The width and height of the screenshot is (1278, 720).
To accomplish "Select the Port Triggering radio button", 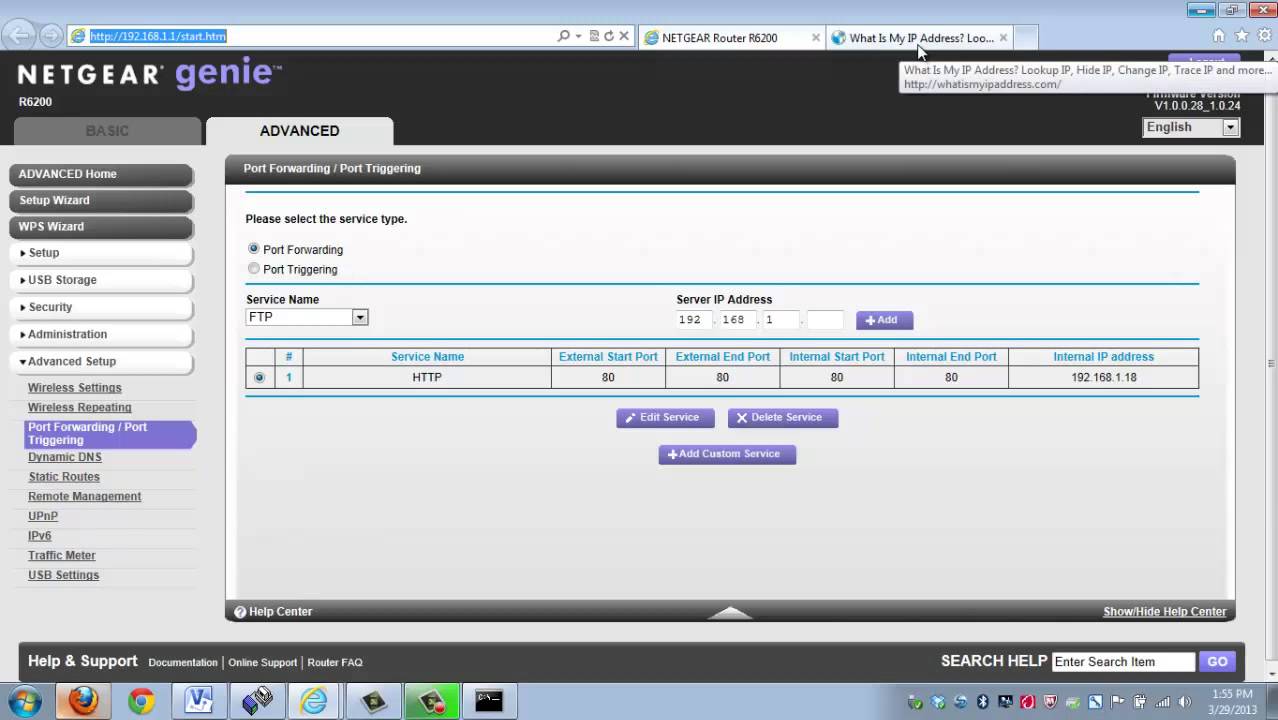I will (254, 269).
